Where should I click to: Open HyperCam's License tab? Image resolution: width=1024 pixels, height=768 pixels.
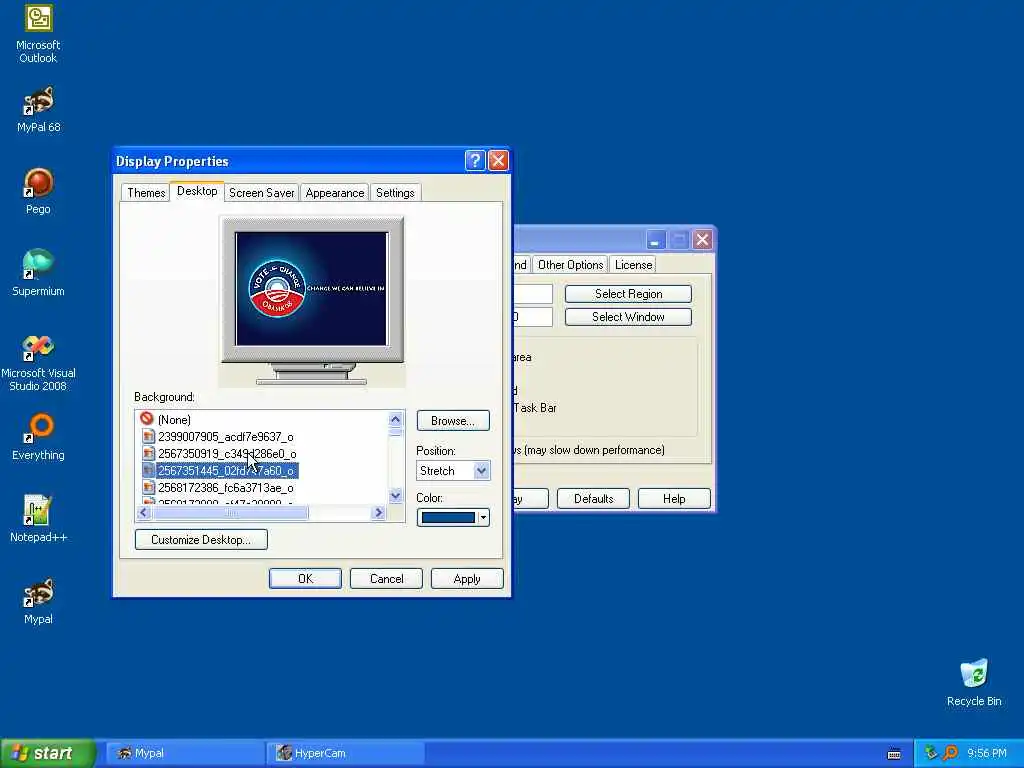click(x=633, y=264)
